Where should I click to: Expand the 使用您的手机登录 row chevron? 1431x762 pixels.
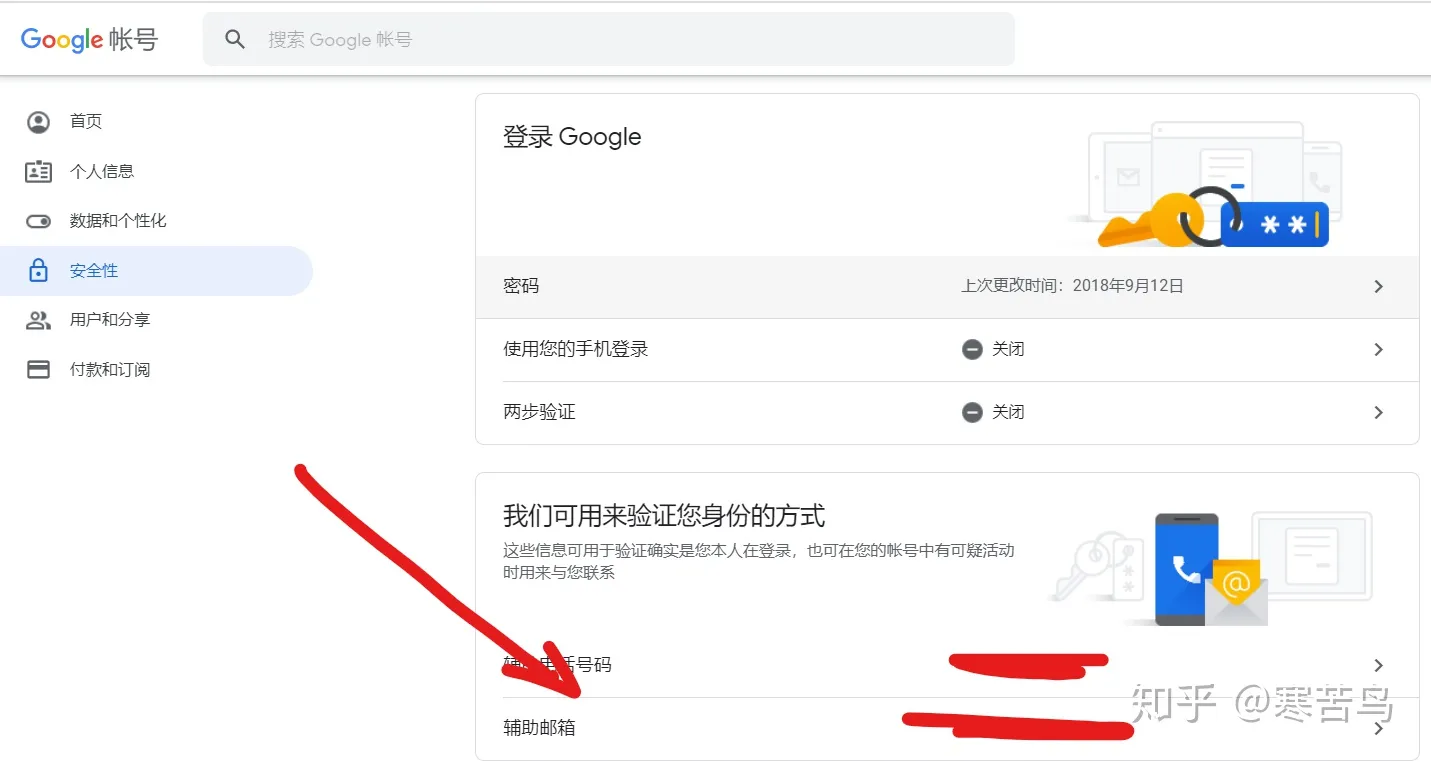[x=1378, y=350]
